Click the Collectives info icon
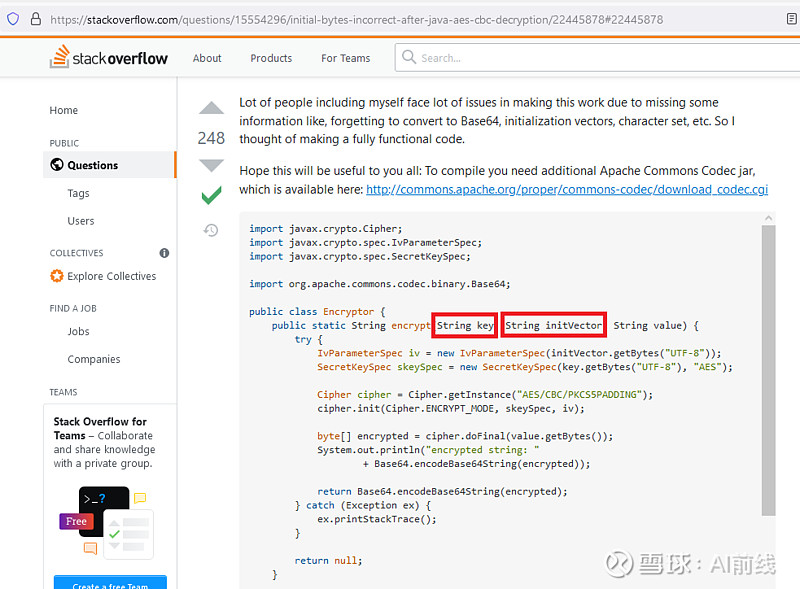800x589 pixels. coord(164,253)
